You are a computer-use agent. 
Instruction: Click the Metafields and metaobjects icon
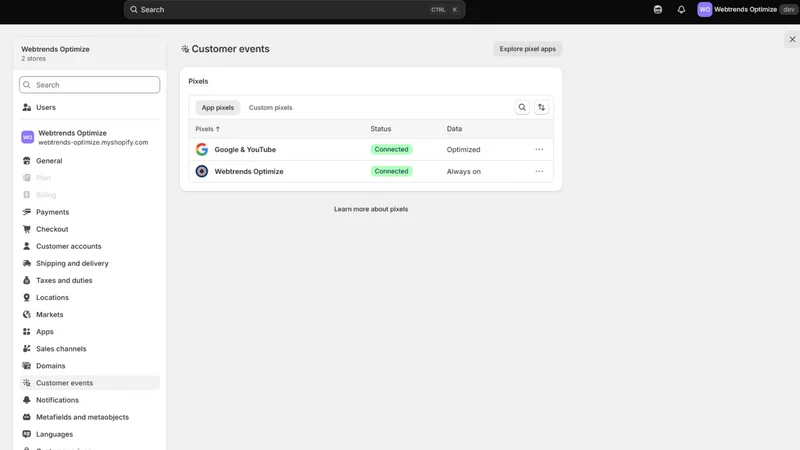[x=27, y=417]
